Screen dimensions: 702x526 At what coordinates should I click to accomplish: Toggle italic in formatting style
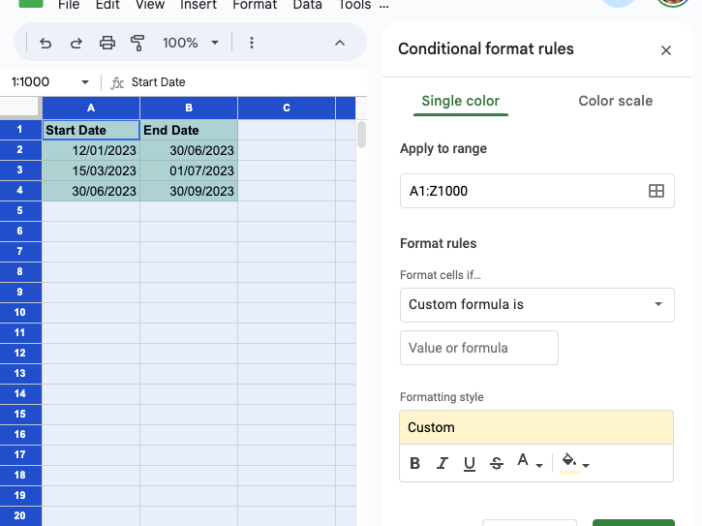442,463
